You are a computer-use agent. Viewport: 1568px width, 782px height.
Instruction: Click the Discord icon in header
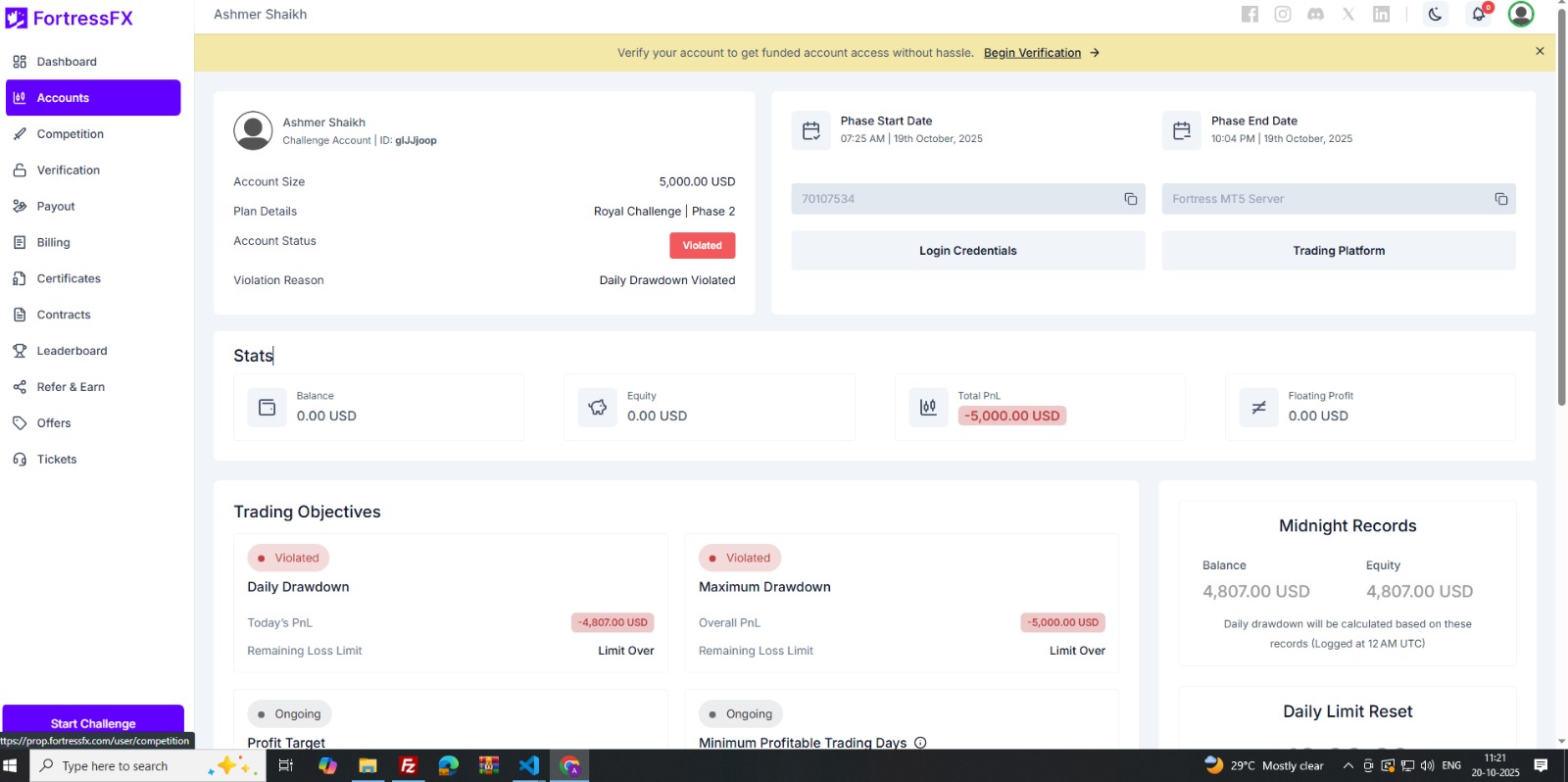[x=1315, y=14]
